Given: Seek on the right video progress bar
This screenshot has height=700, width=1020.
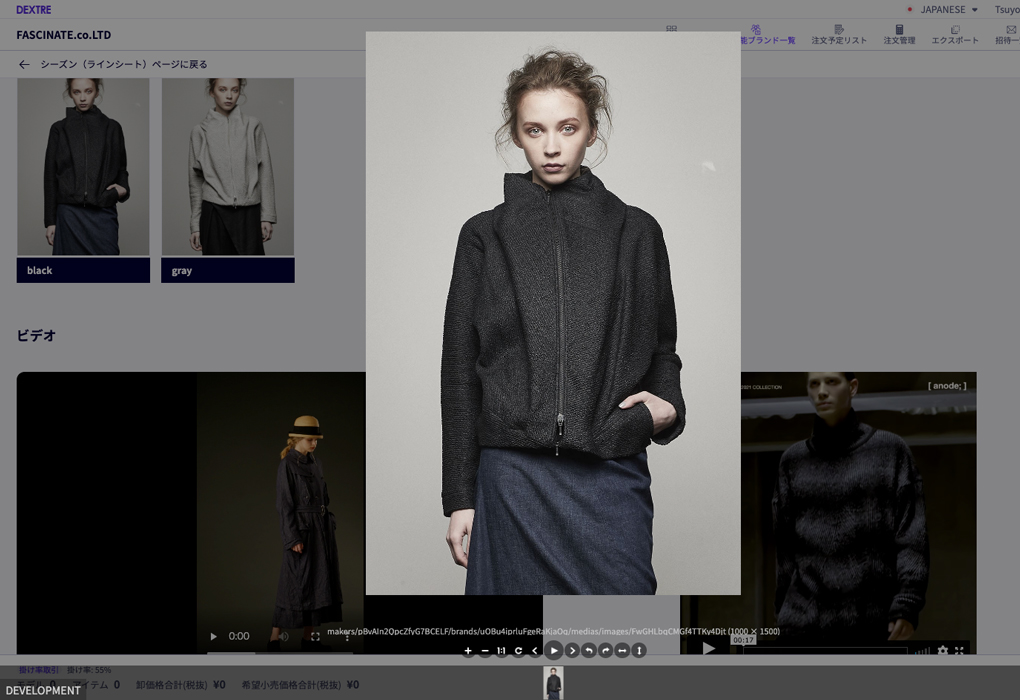Looking at the screenshot, I should point(825,650).
